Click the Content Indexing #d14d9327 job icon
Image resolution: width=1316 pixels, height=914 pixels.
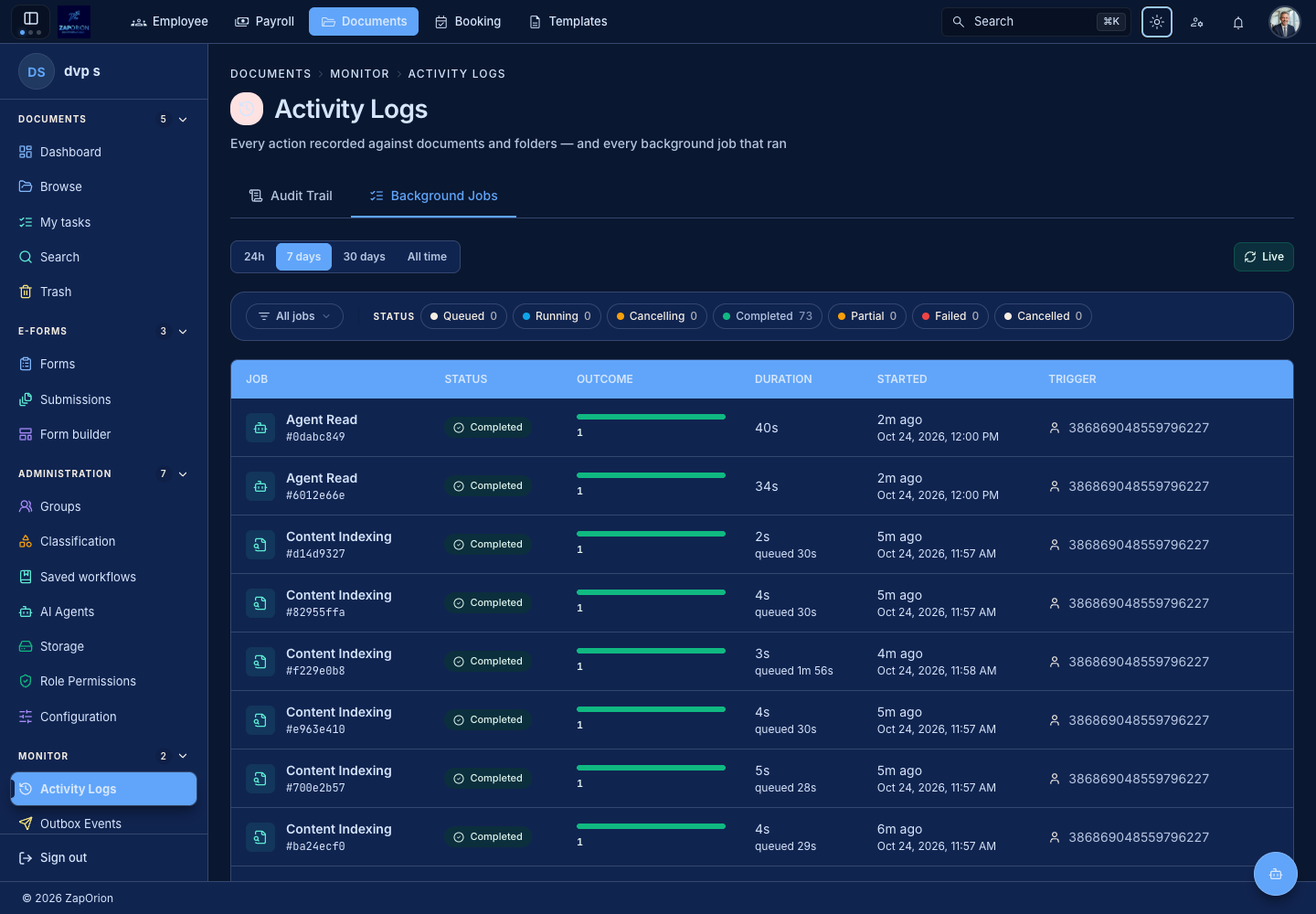[x=260, y=545]
